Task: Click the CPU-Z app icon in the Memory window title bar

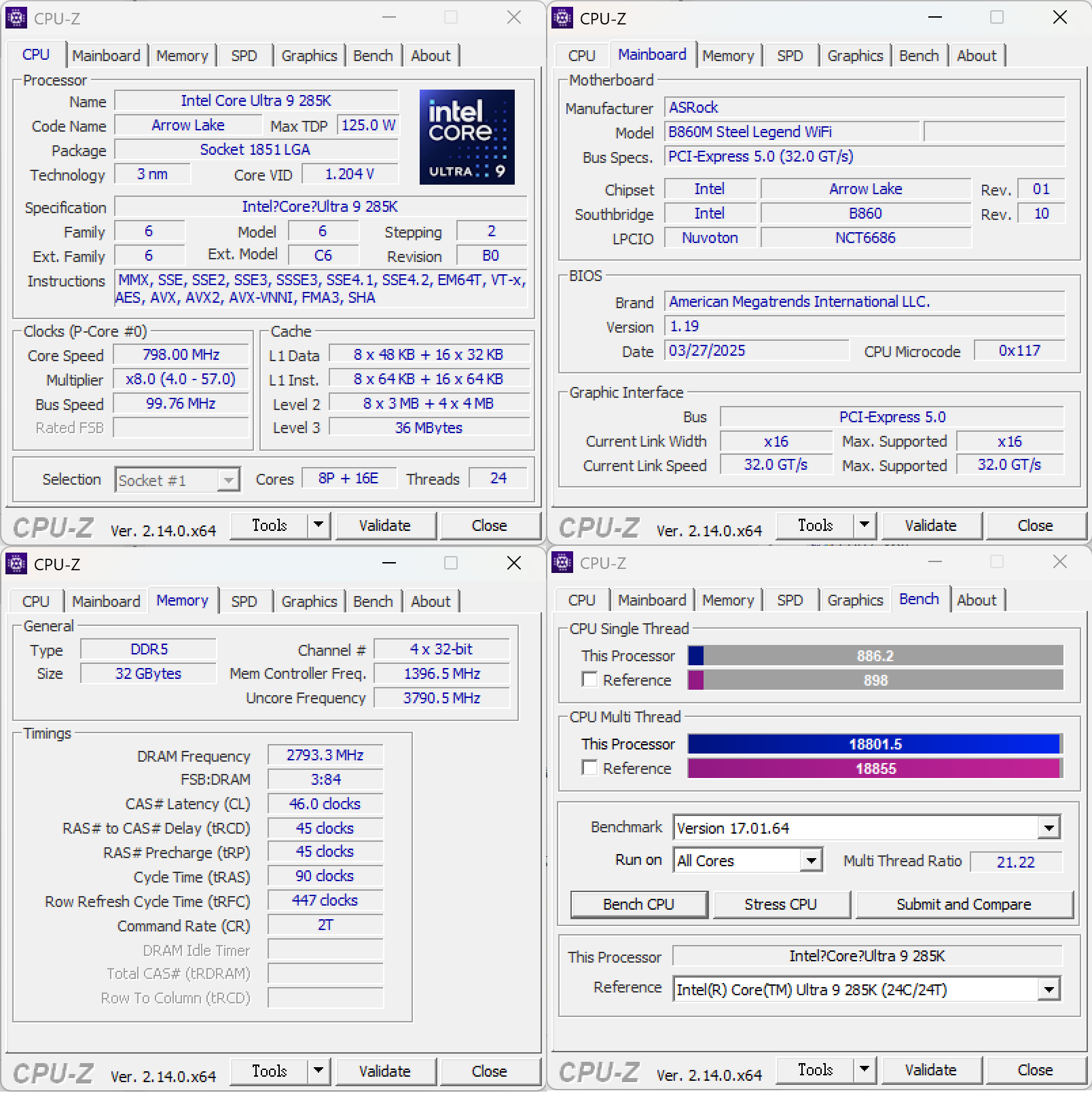Action: [x=16, y=563]
